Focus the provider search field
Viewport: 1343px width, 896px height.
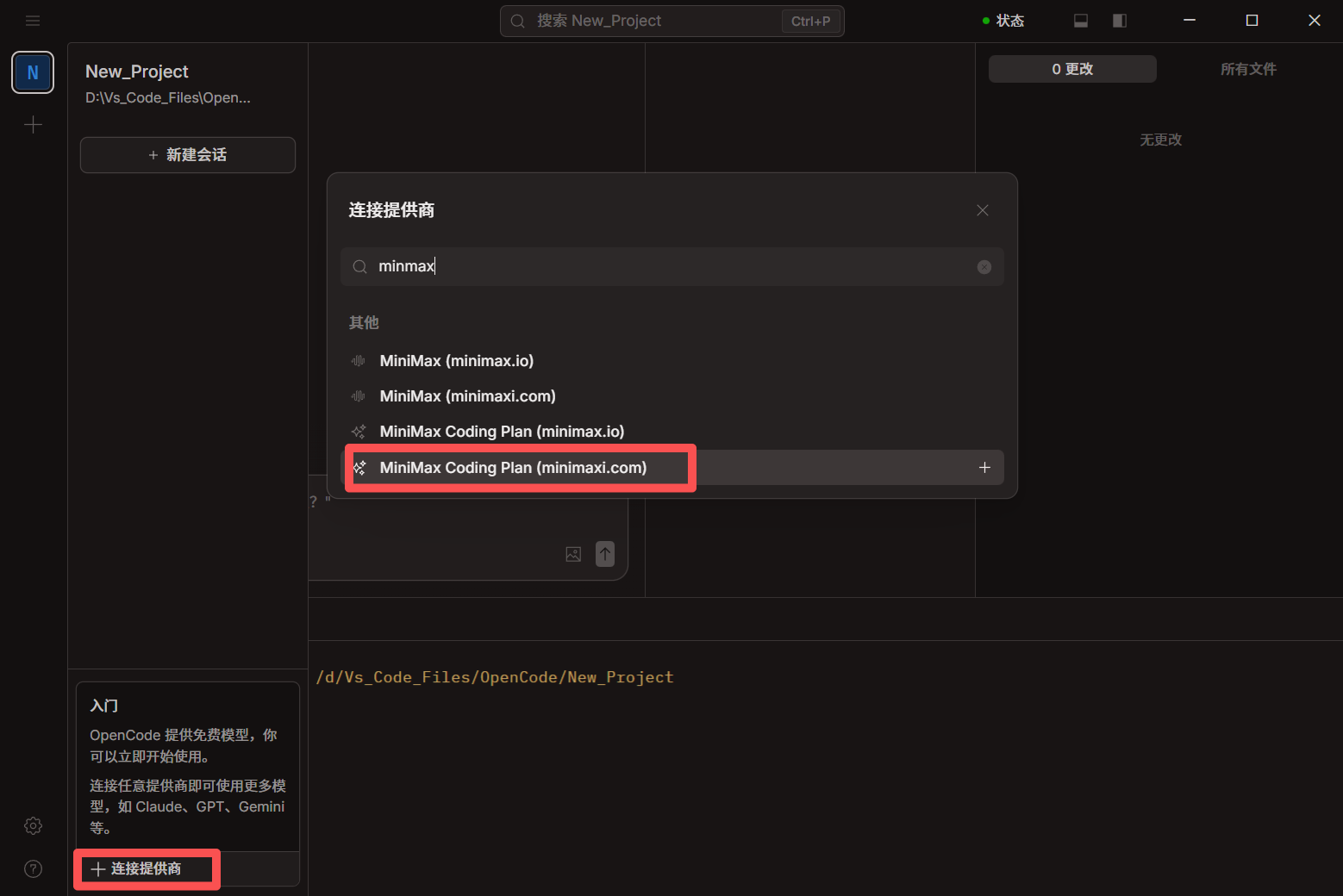(672, 267)
